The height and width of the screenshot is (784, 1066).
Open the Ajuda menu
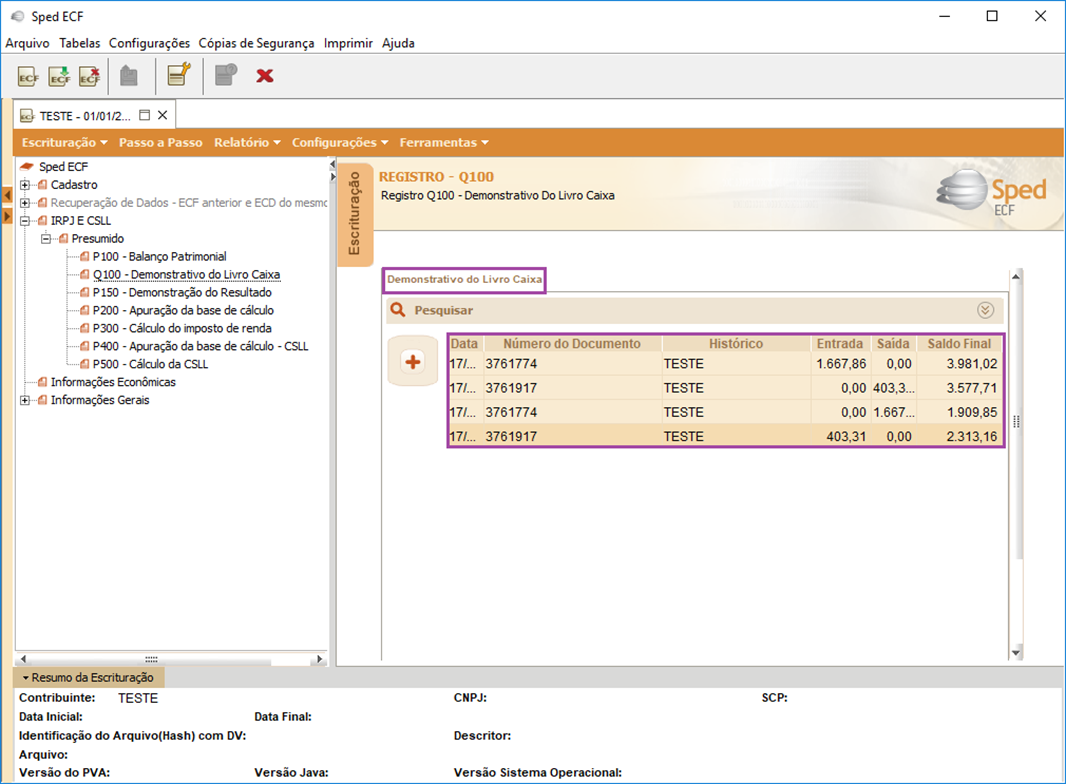coord(398,43)
